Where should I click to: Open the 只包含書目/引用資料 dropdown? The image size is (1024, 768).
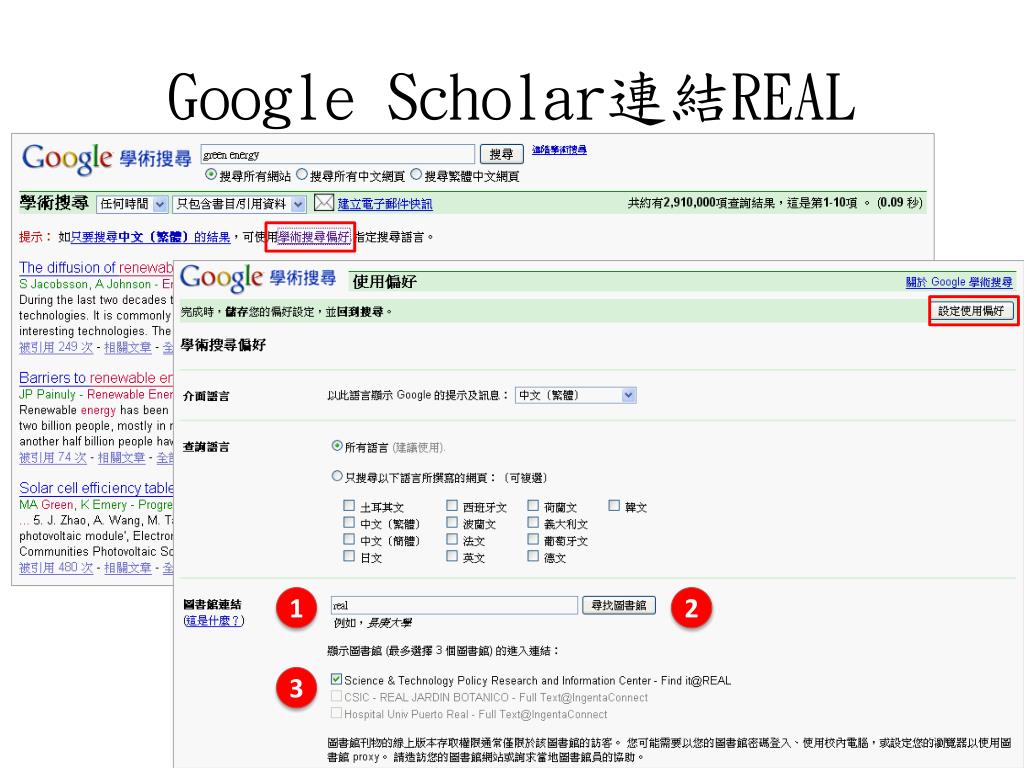(239, 204)
